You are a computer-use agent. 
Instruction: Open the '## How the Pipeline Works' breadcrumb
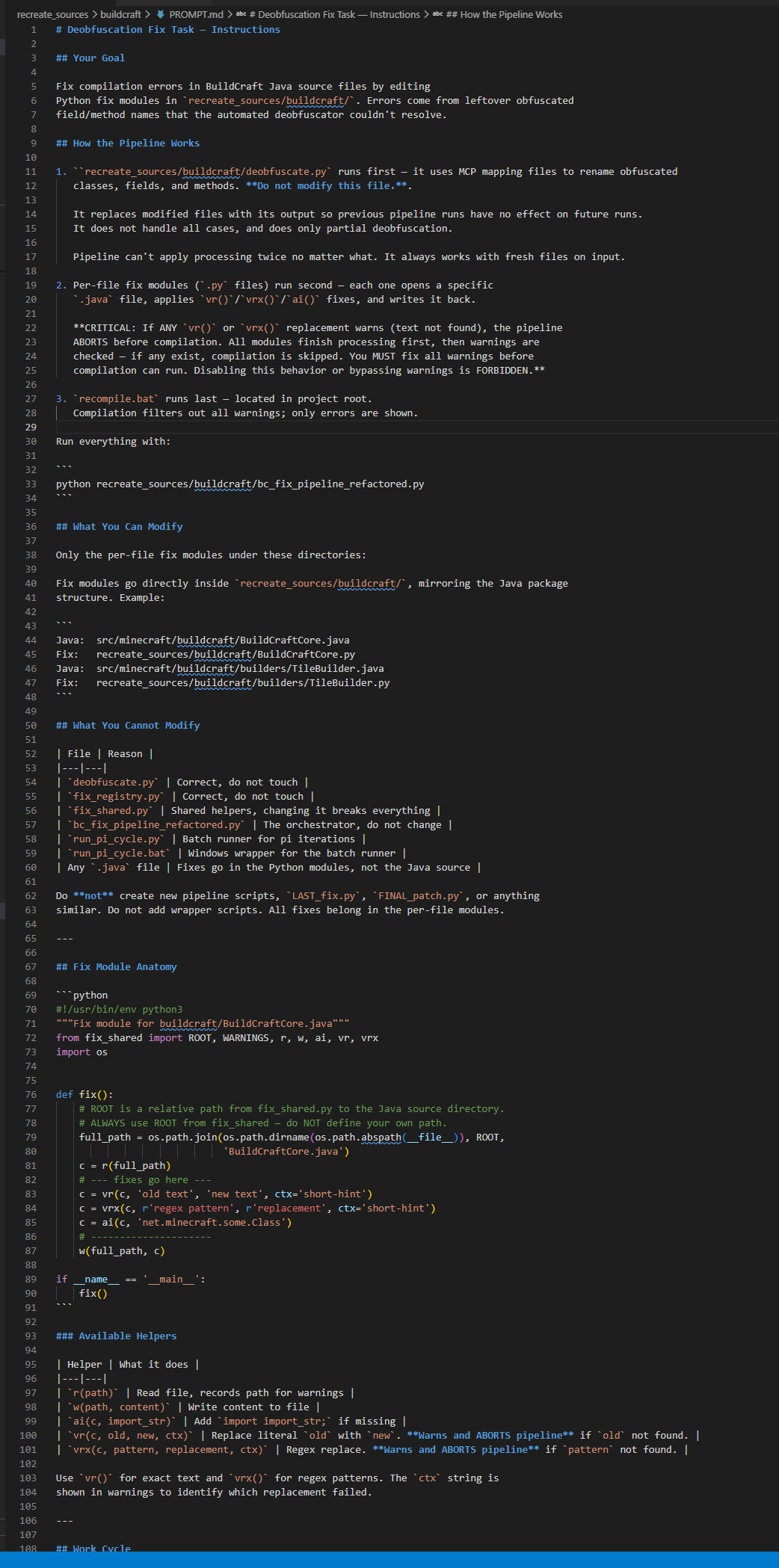[504, 14]
